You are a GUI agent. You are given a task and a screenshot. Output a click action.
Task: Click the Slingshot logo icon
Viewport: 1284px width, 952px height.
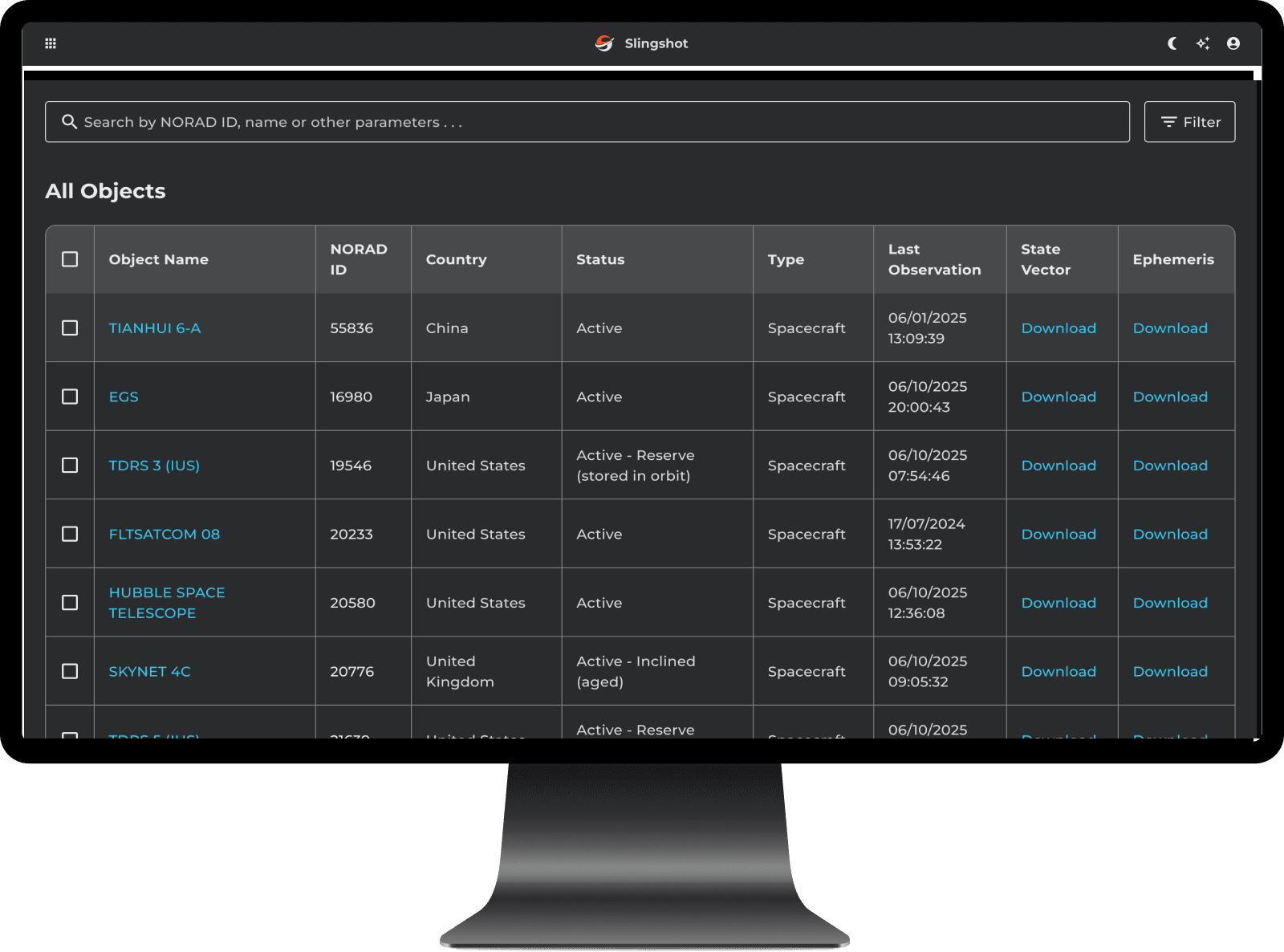pyautogui.click(x=604, y=43)
